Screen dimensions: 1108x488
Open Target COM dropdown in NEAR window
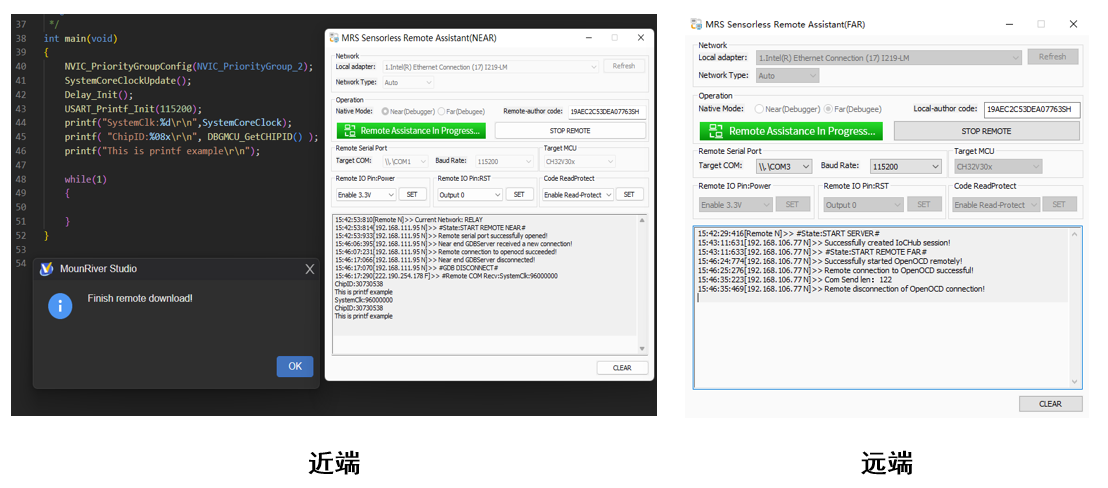coord(405,162)
